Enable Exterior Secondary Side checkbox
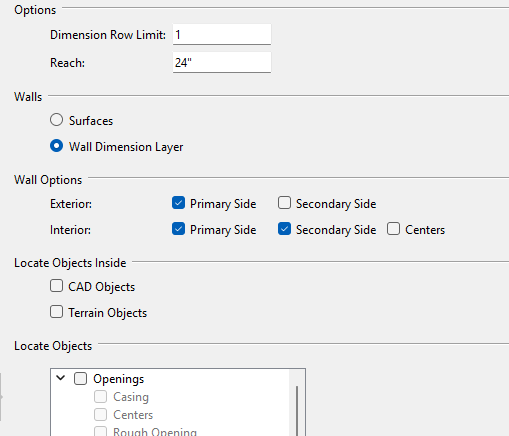Screen dimensions: 509x436 (x=284, y=203)
